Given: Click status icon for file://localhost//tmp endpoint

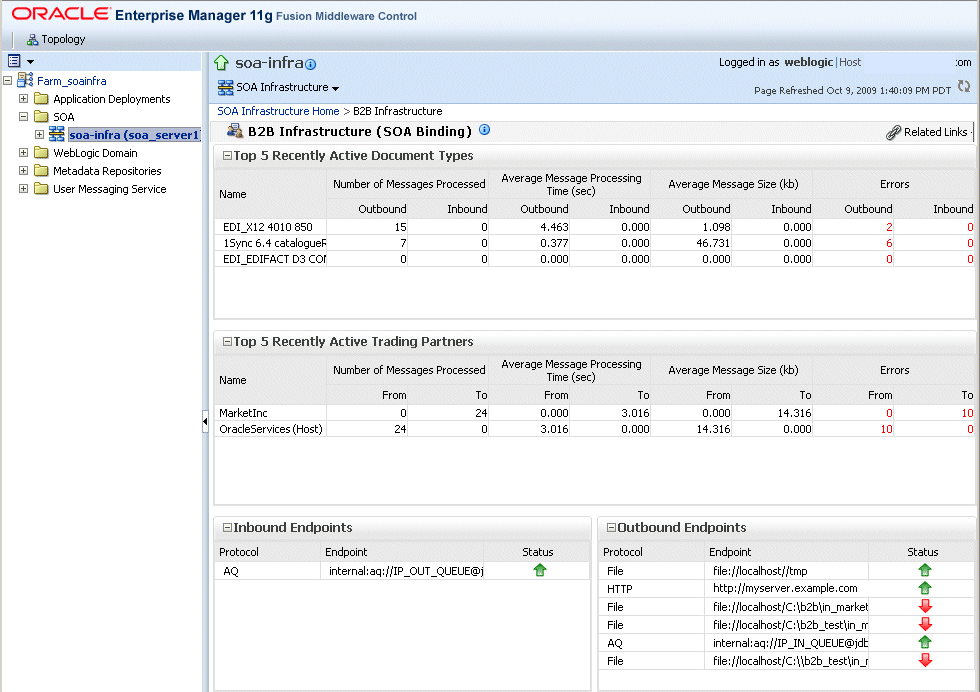Looking at the screenshot, I should click(x=925, y=570).
